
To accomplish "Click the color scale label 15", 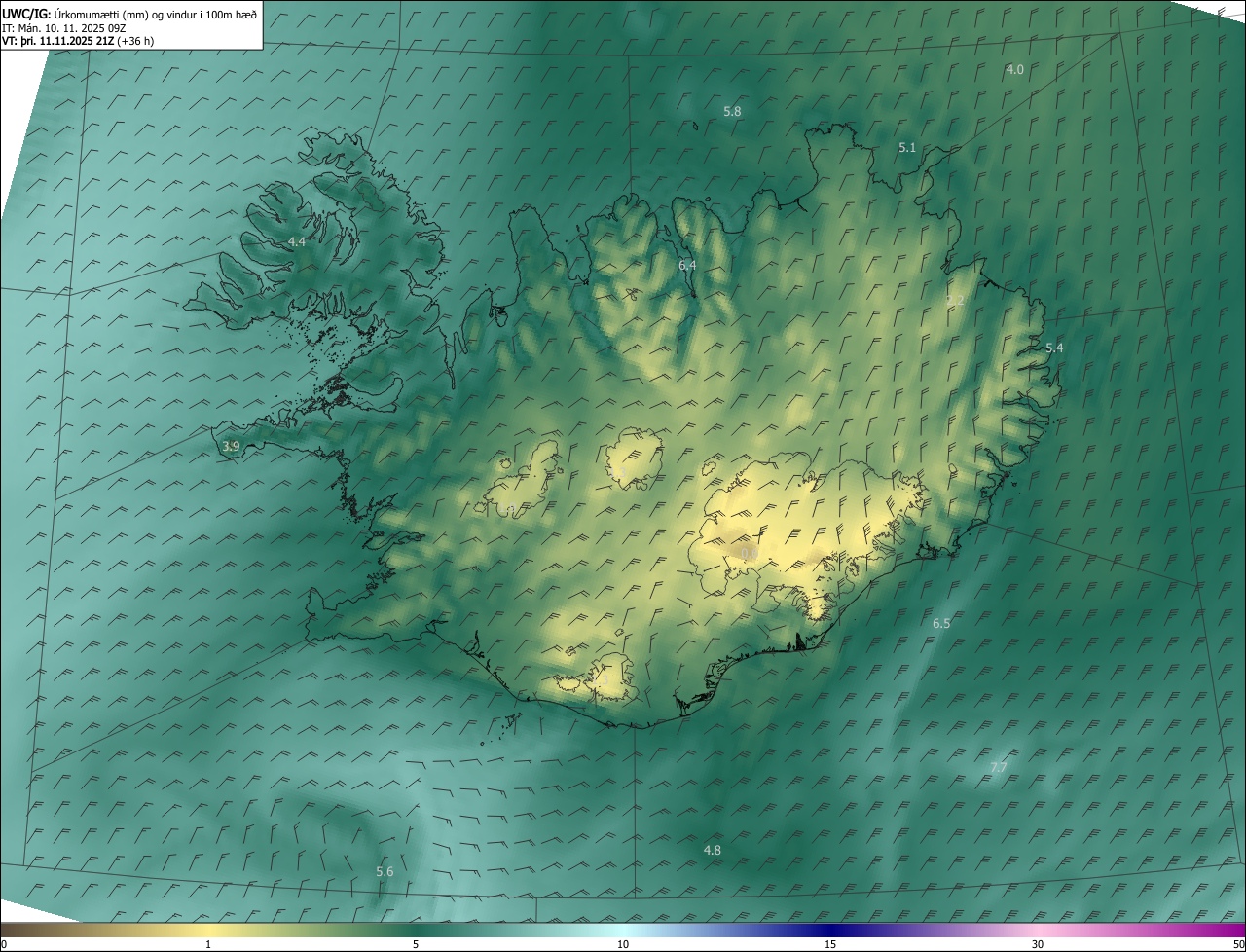I will coord(830,944).
